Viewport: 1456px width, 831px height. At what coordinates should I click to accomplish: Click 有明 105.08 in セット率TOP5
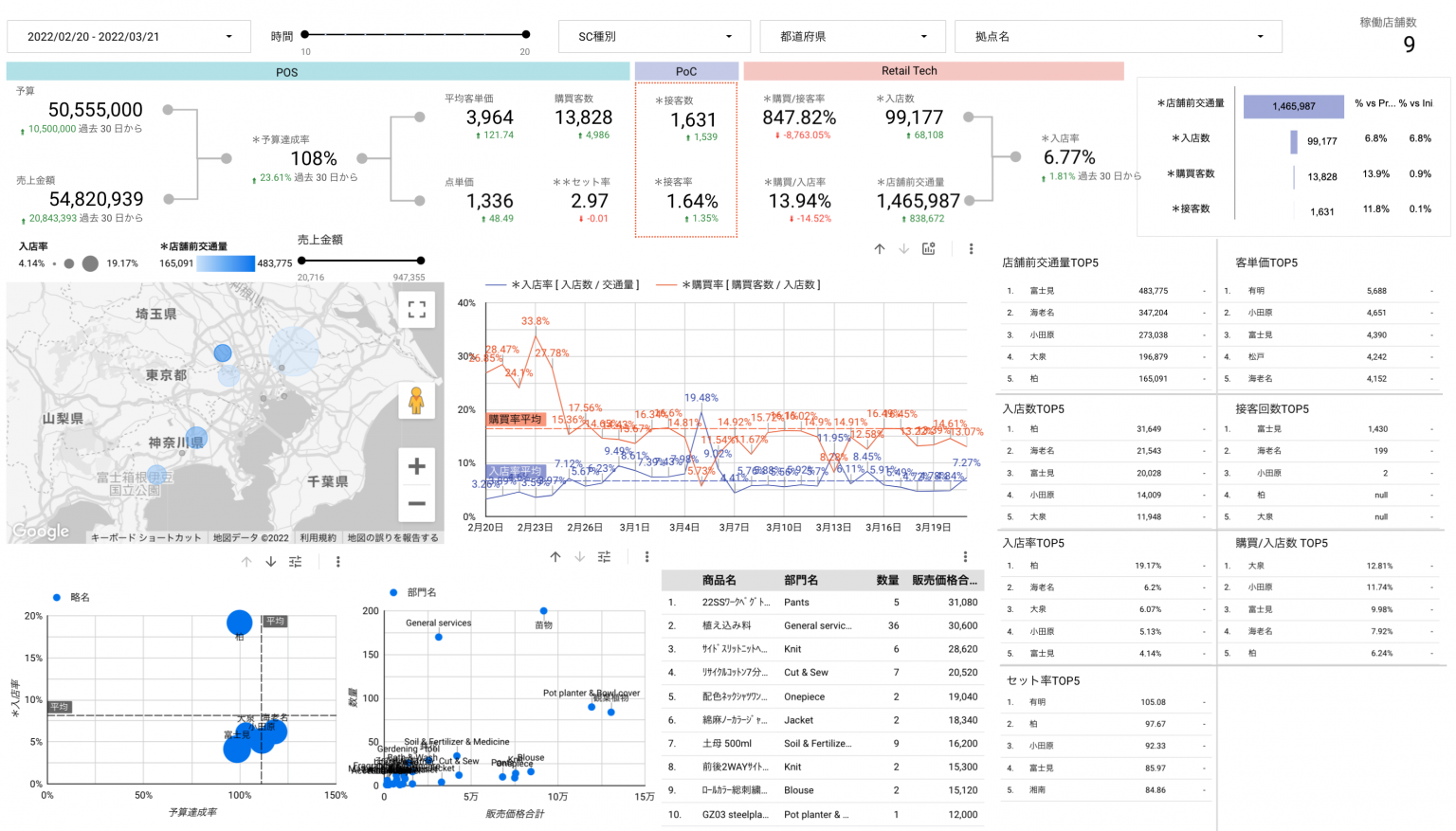(1105, 702)
